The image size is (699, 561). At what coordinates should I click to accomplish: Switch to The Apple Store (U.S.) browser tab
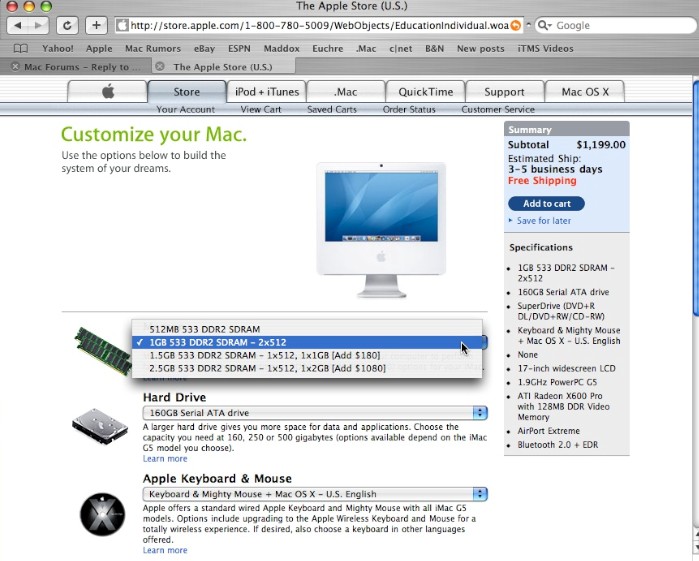[223, 67]
